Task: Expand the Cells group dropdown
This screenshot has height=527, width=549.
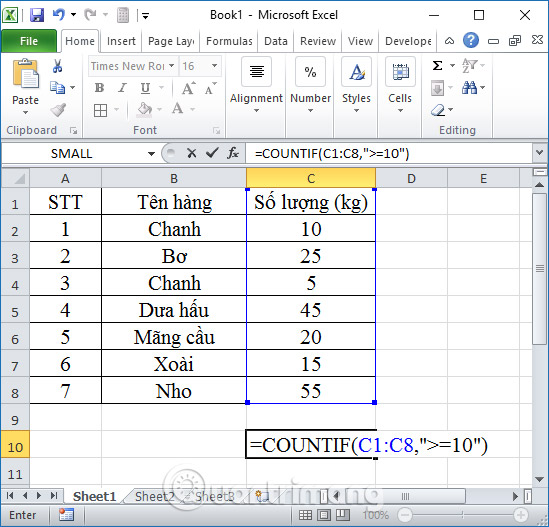Action: click(x=400, y=111)
